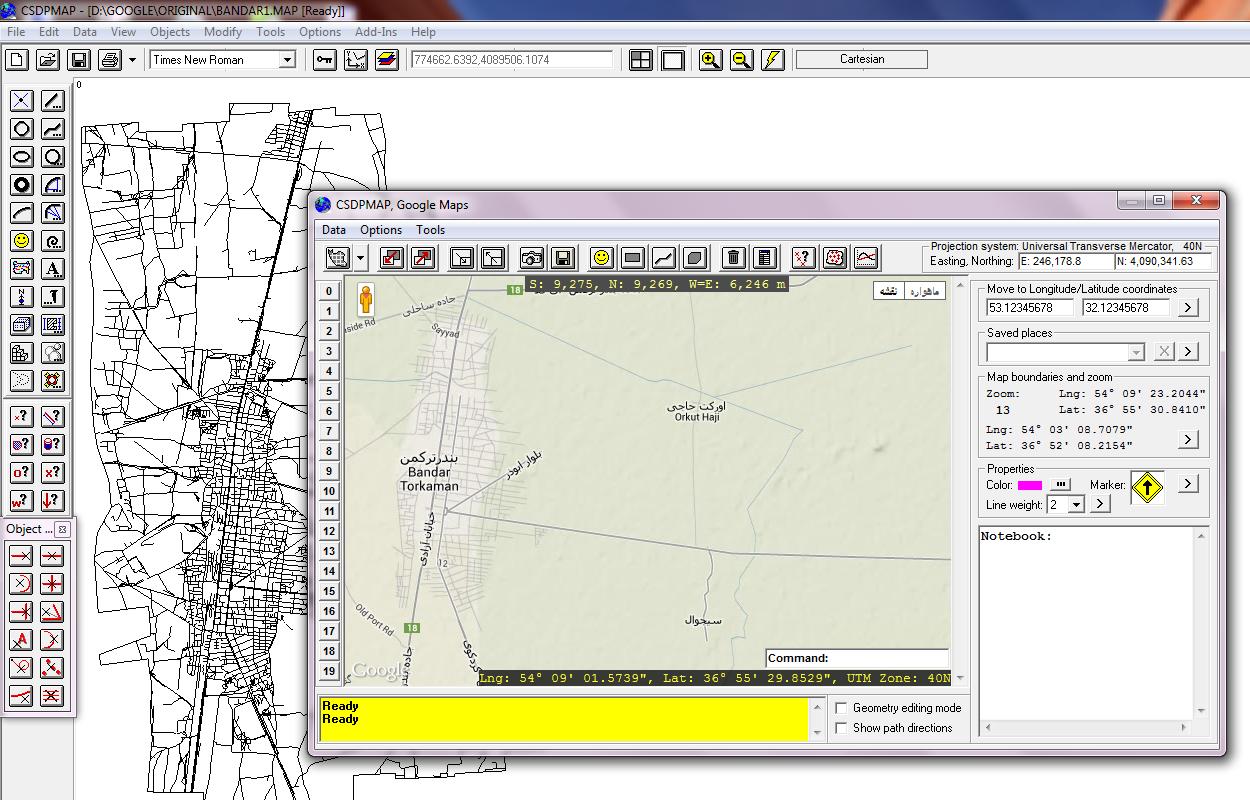The height and width of the screenshot is (800, 1250).
Task: Click the go arrow beside longitude/latitude fields
Action: tap(1188, 308)
